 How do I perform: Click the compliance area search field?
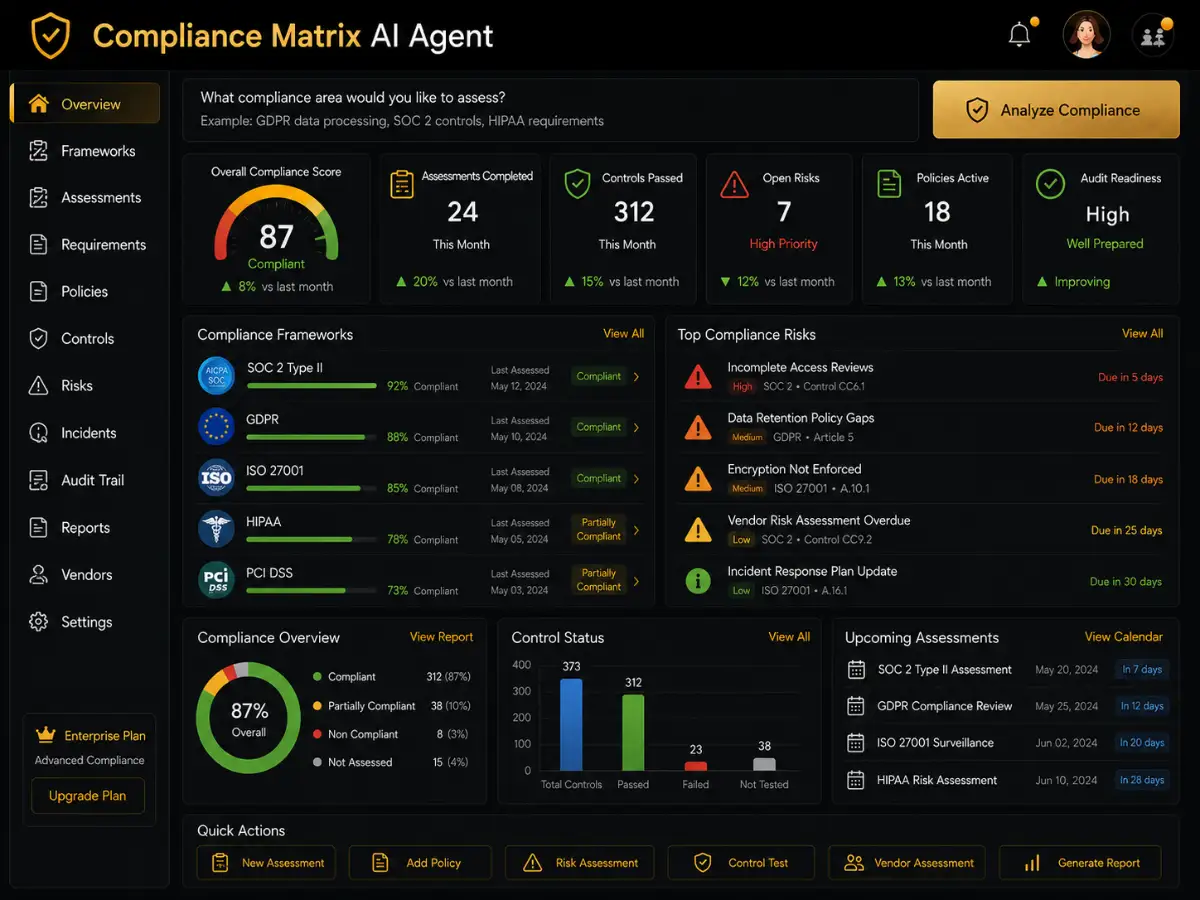(550, 110)
